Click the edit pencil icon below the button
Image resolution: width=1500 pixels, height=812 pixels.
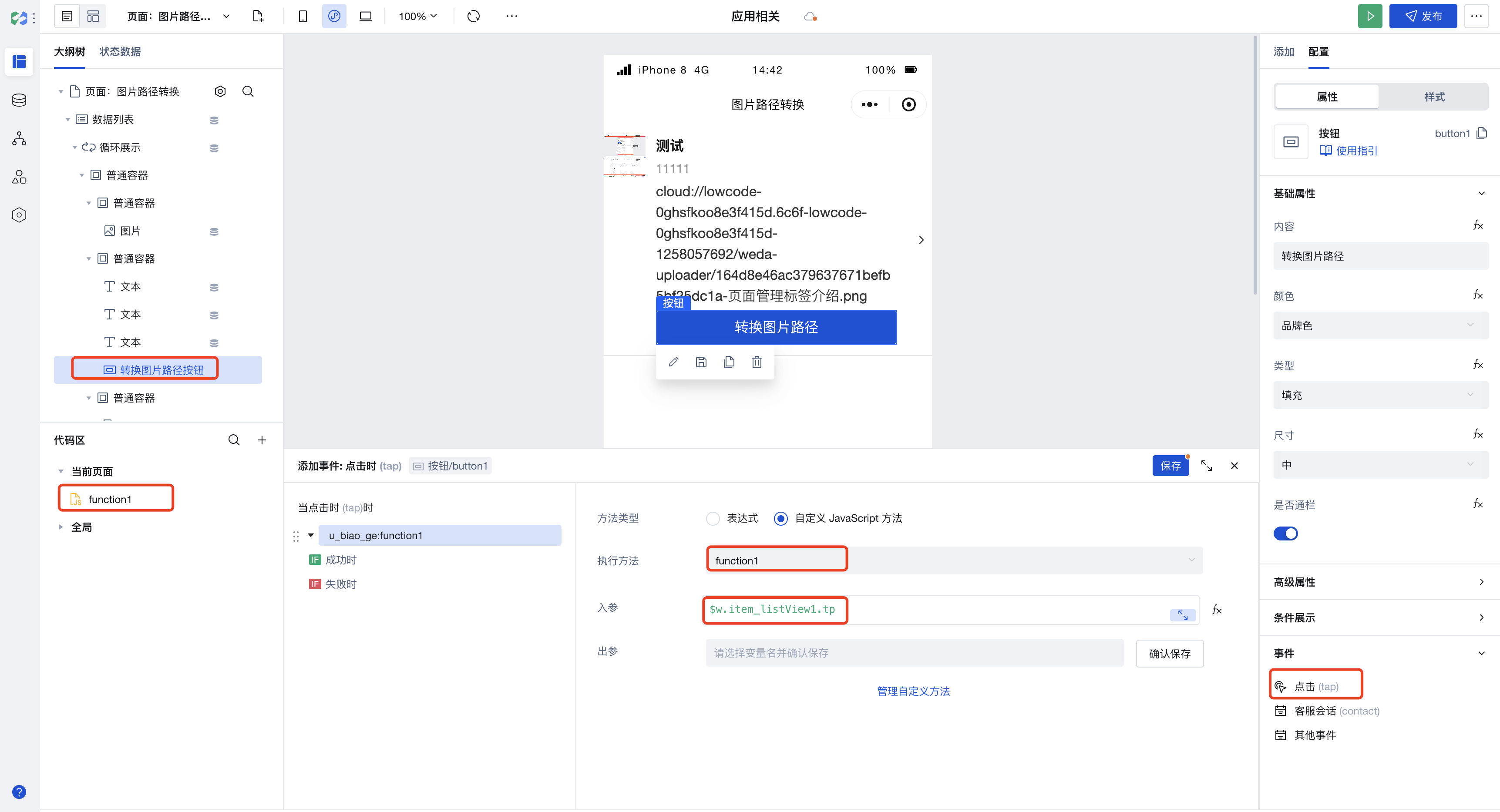pos(674,362)
